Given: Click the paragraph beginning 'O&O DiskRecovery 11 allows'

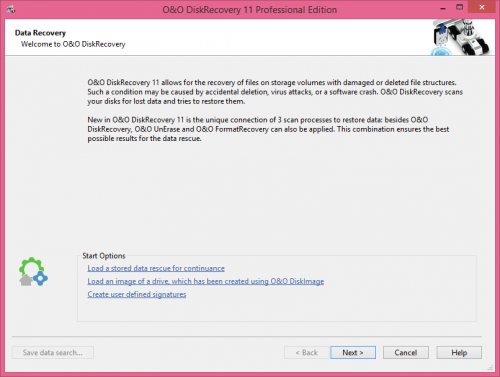Looking at the screenshot, I should (x=275, y=92).
